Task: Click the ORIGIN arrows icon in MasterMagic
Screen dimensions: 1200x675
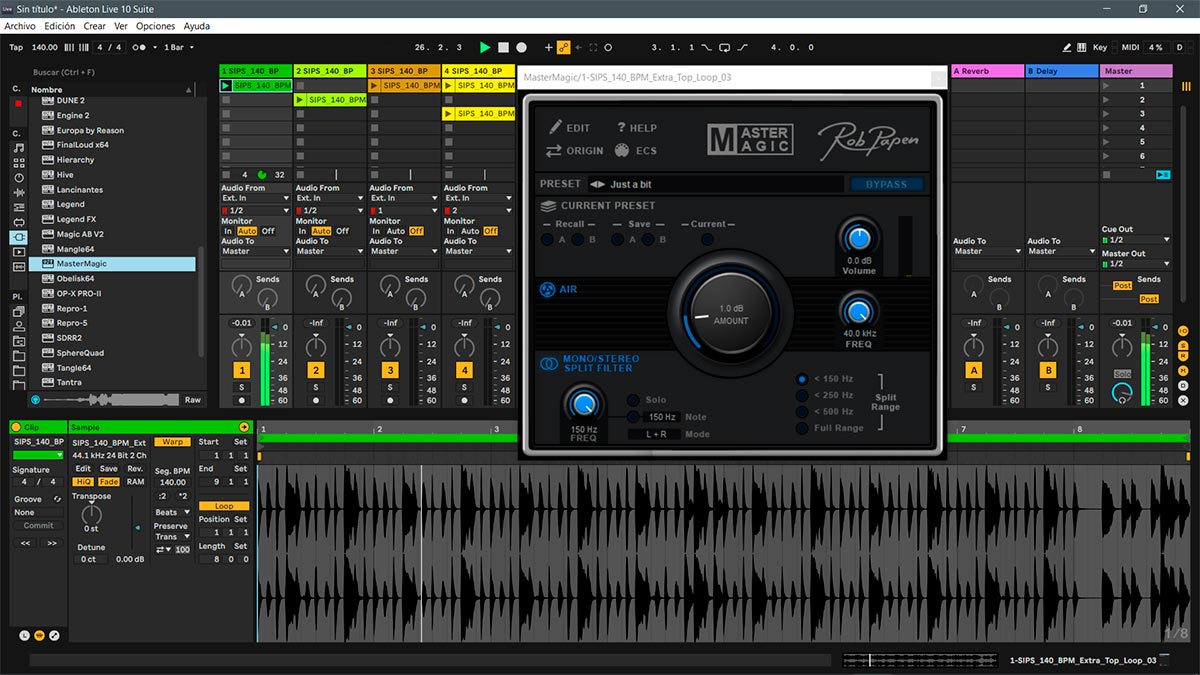Action: [x=554, y=151]
